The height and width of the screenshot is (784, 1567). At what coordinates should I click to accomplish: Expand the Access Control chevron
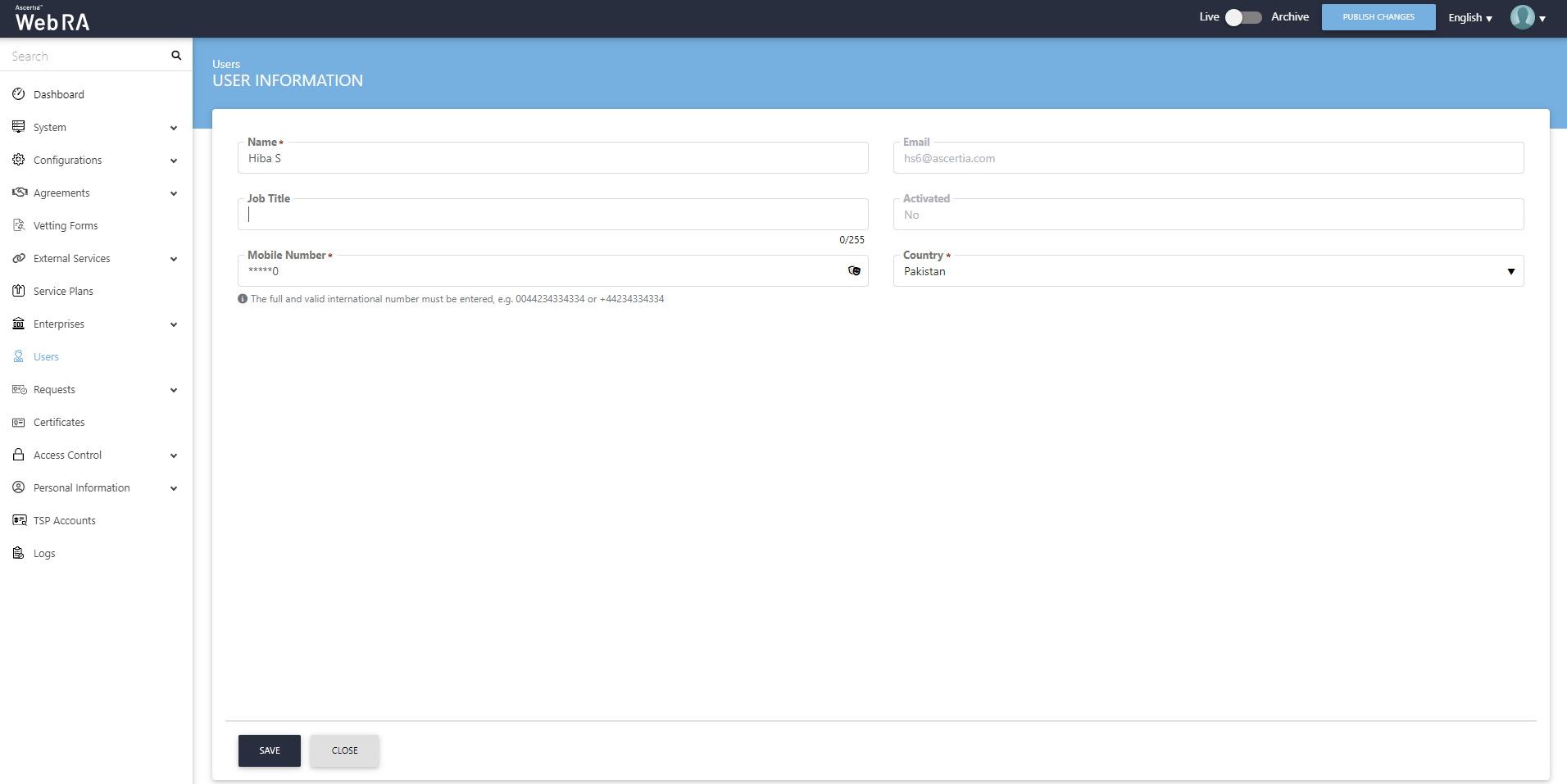174,455
